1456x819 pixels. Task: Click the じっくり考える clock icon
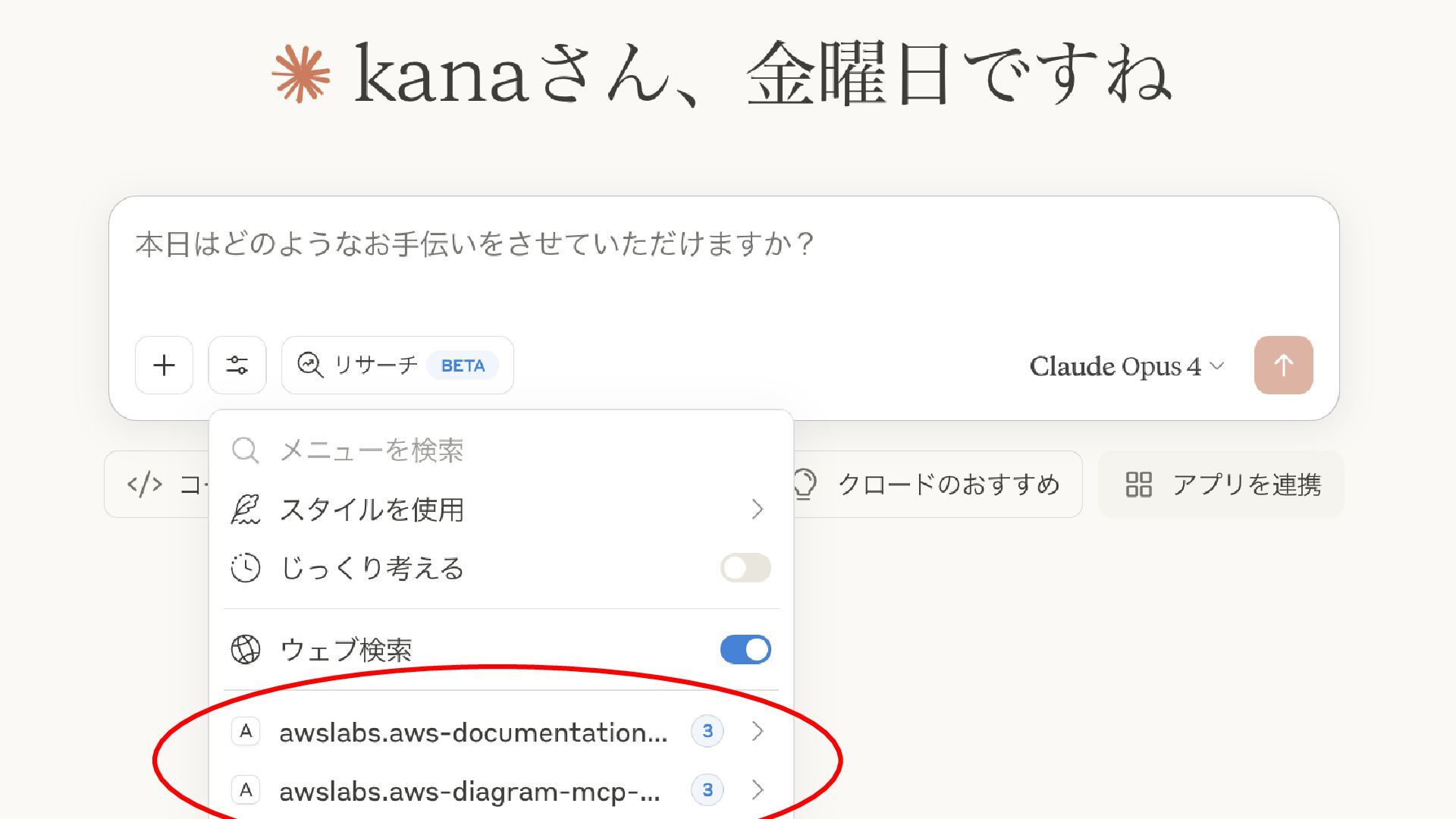click(245, 568)
